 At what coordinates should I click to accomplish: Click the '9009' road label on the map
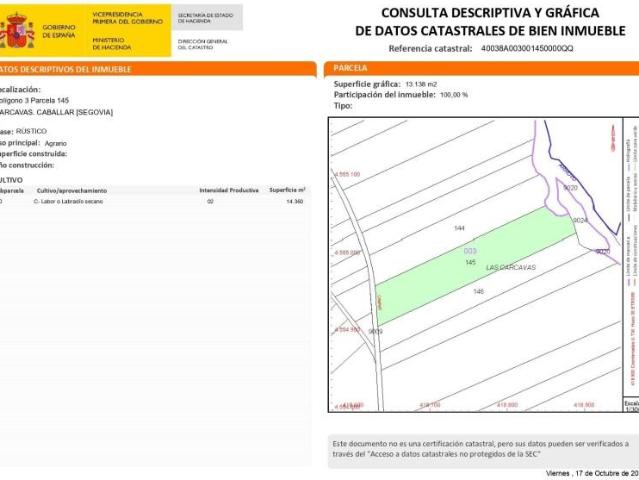(376, 331)
